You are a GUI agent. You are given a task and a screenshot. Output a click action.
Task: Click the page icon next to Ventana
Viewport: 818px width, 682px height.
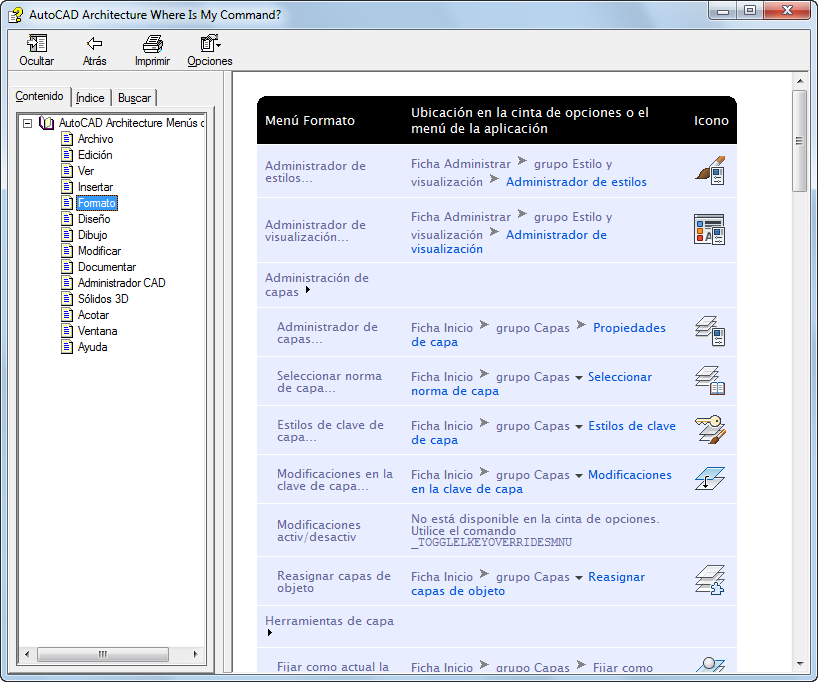tap(67, 331)
